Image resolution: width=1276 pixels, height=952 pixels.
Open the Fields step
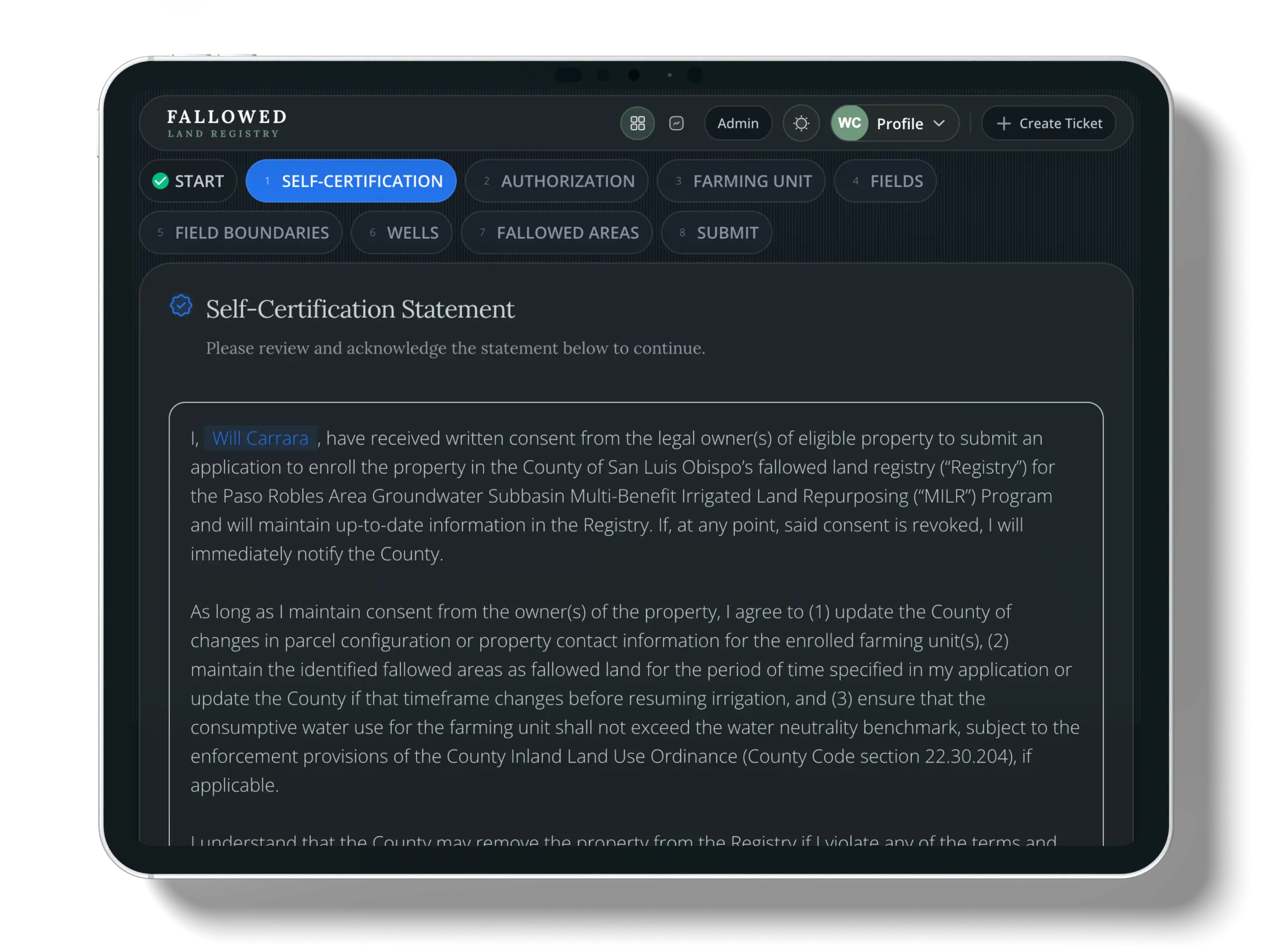tap(885, 181)
